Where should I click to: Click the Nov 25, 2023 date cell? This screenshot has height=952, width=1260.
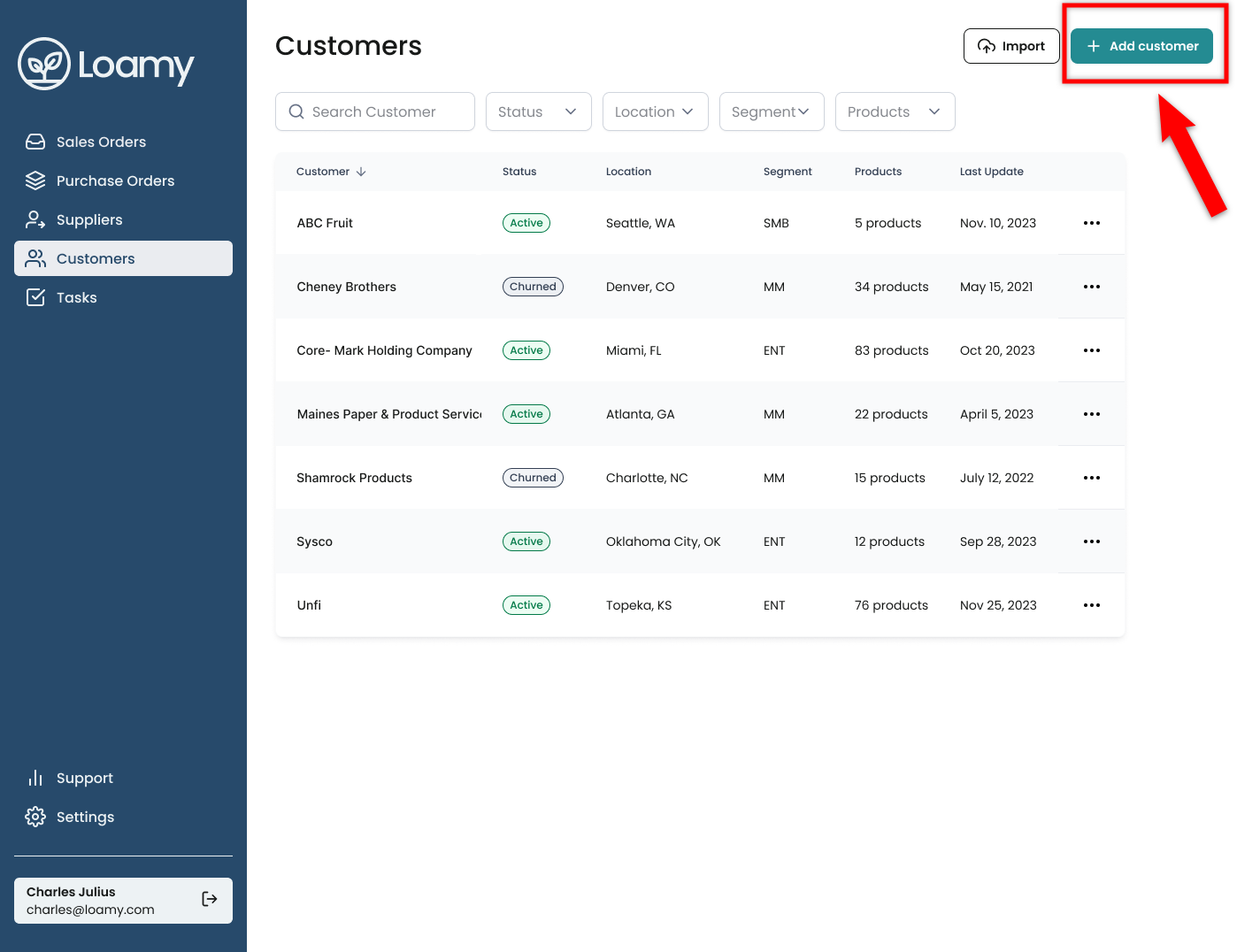click(998, 605)
